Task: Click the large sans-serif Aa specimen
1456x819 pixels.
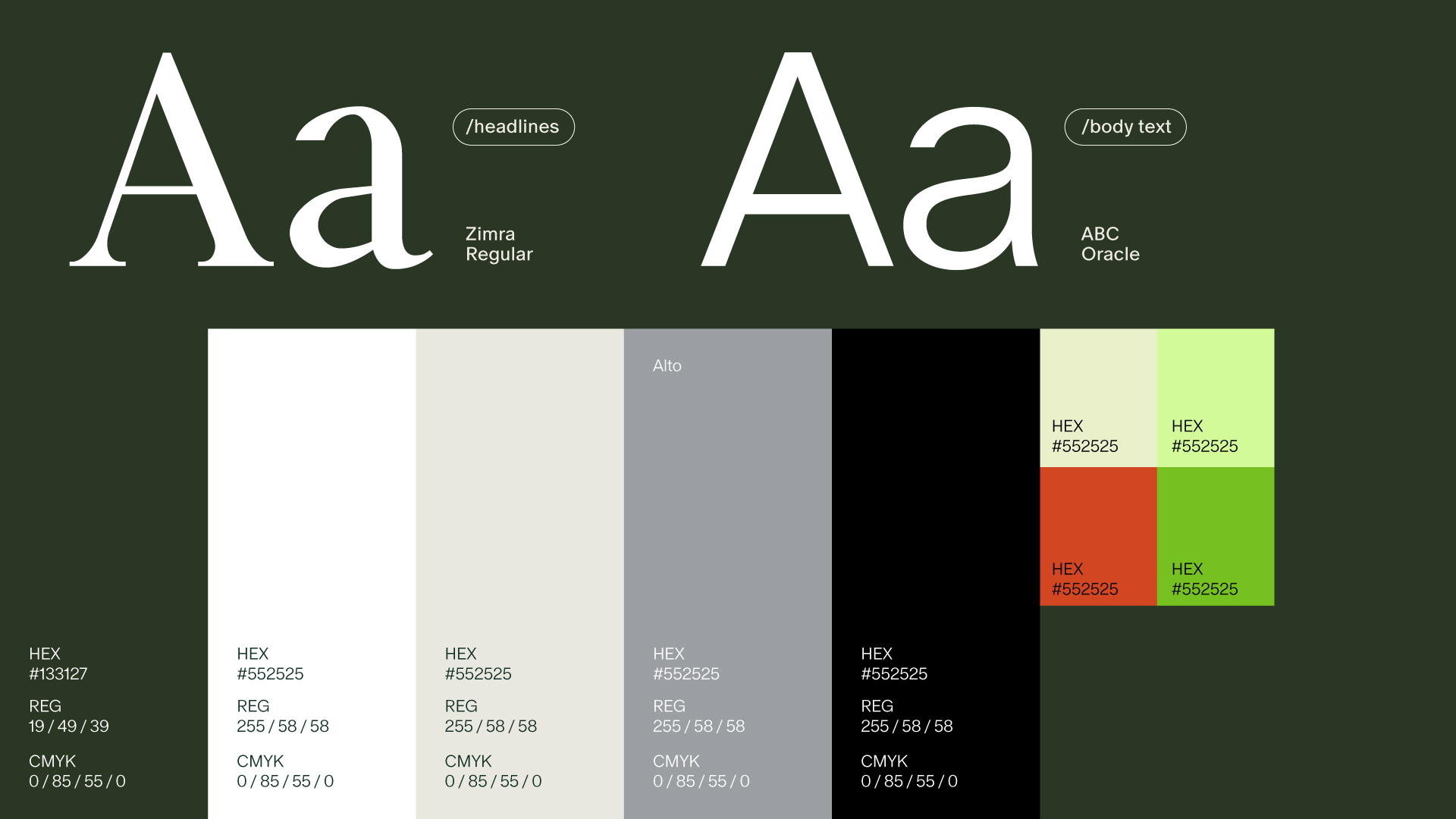Action: 868,163
